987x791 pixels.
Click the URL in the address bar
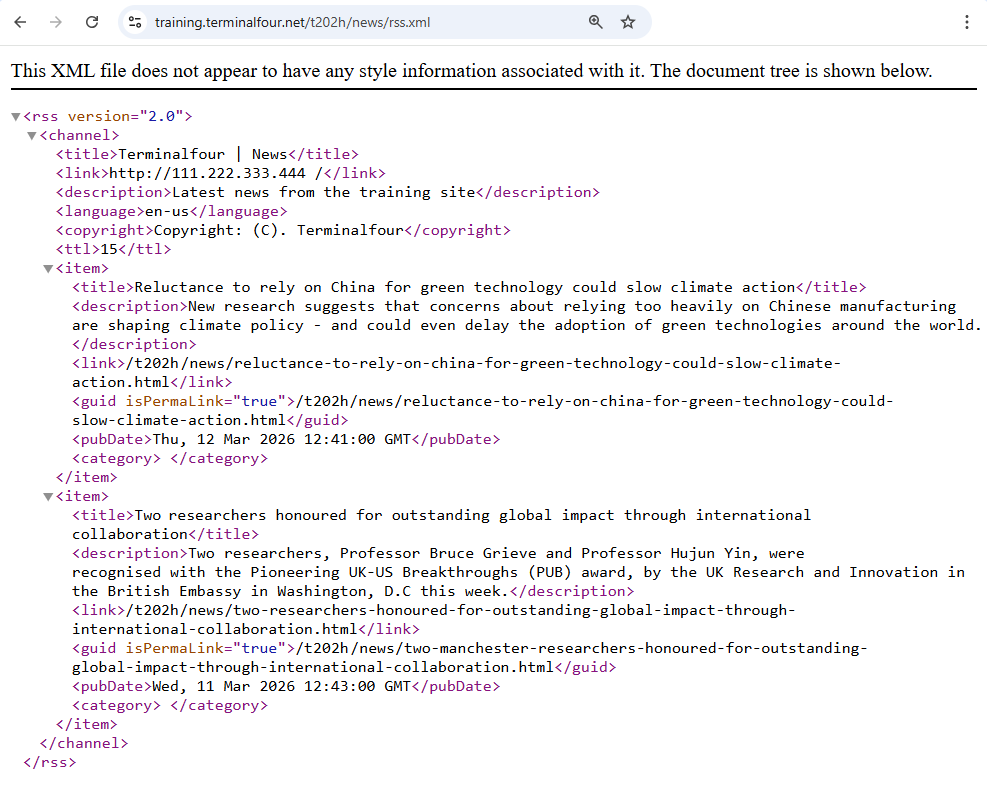coord(290,21)
